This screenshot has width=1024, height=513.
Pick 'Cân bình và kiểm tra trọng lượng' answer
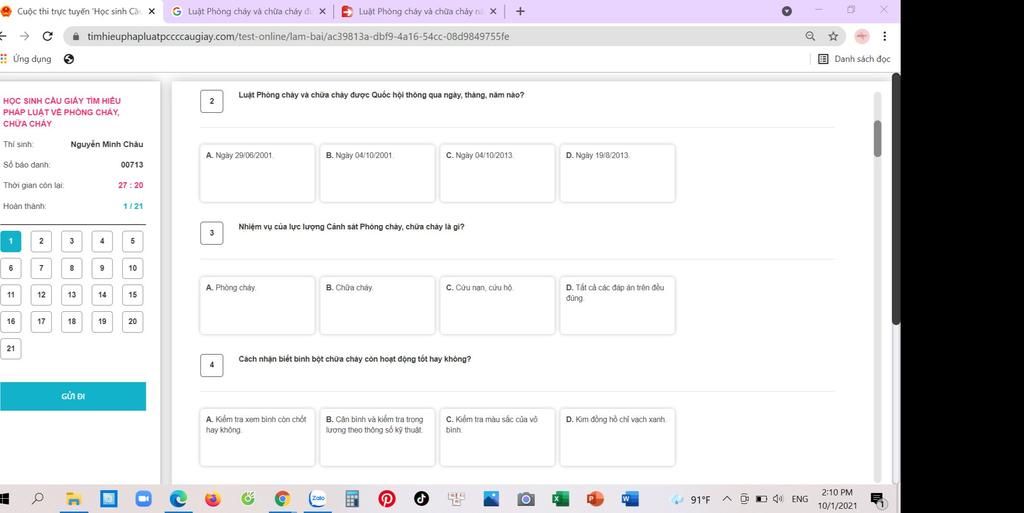(x=377, y=437)
